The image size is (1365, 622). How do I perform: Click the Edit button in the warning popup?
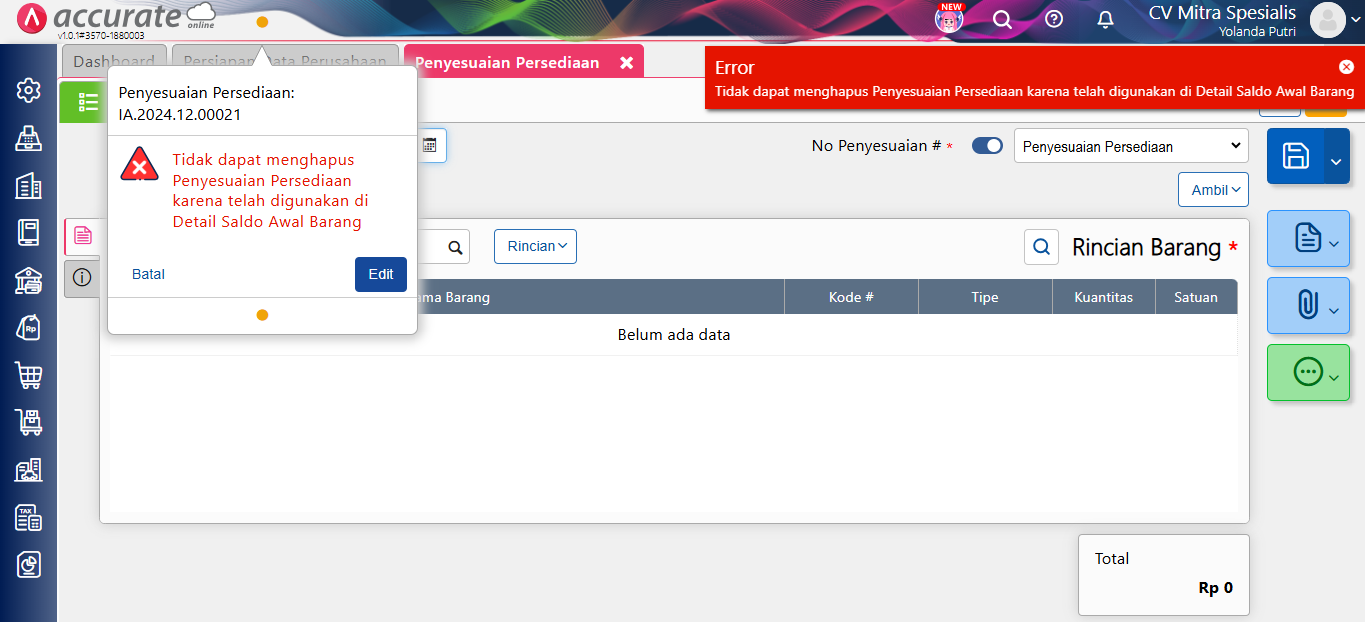coord(381,274)
